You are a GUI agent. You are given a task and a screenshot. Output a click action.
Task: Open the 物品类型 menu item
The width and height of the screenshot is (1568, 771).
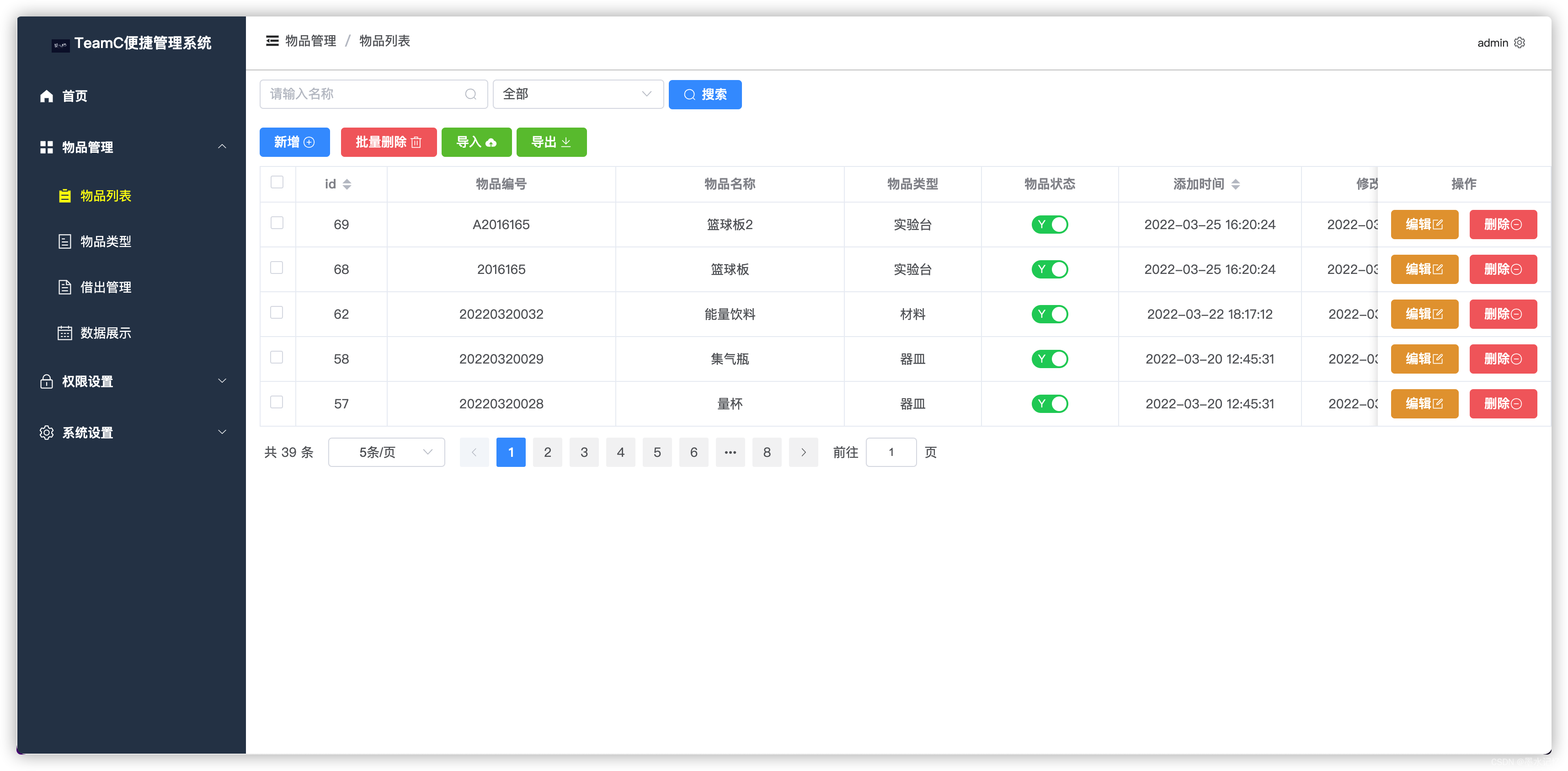pyautogui.click(x=132, y=242)
